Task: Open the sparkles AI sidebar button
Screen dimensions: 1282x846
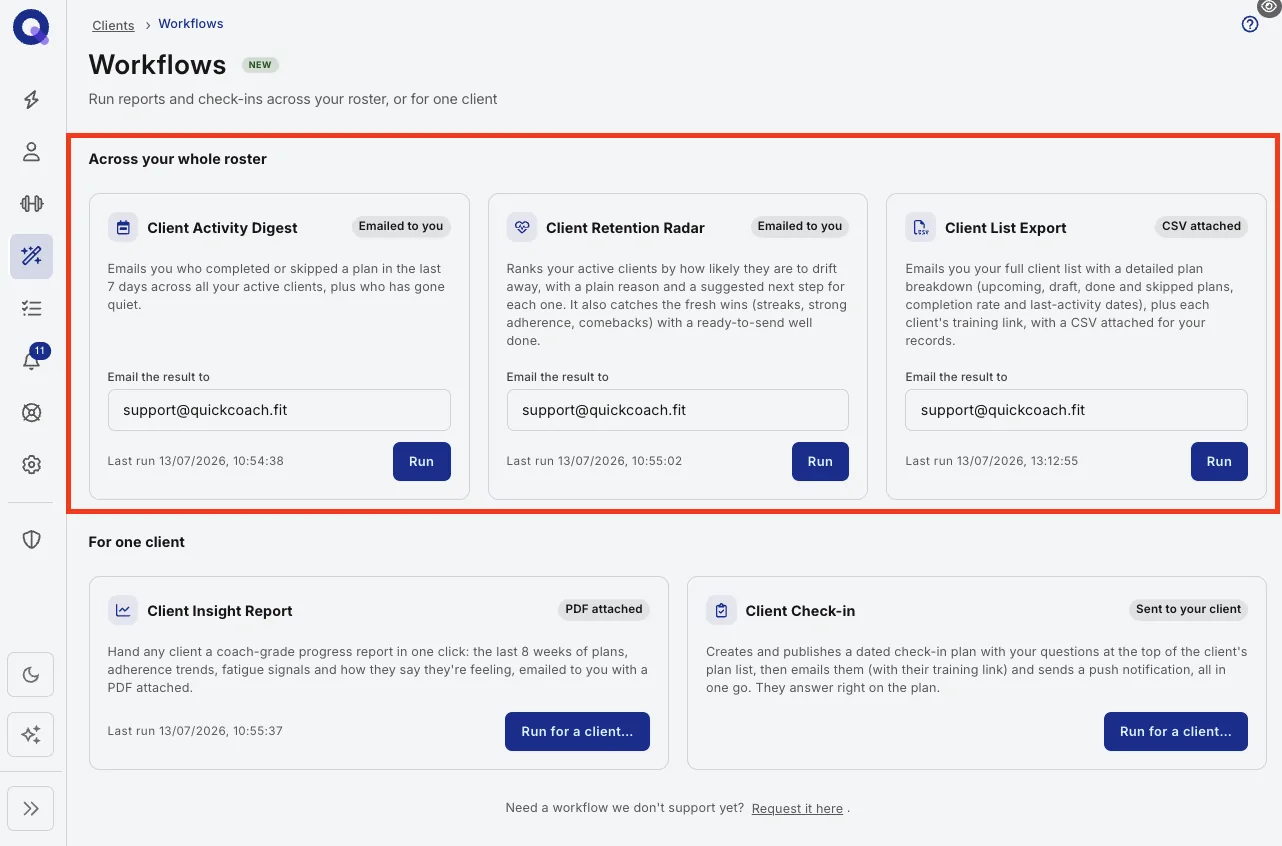Action: [31, 735]
